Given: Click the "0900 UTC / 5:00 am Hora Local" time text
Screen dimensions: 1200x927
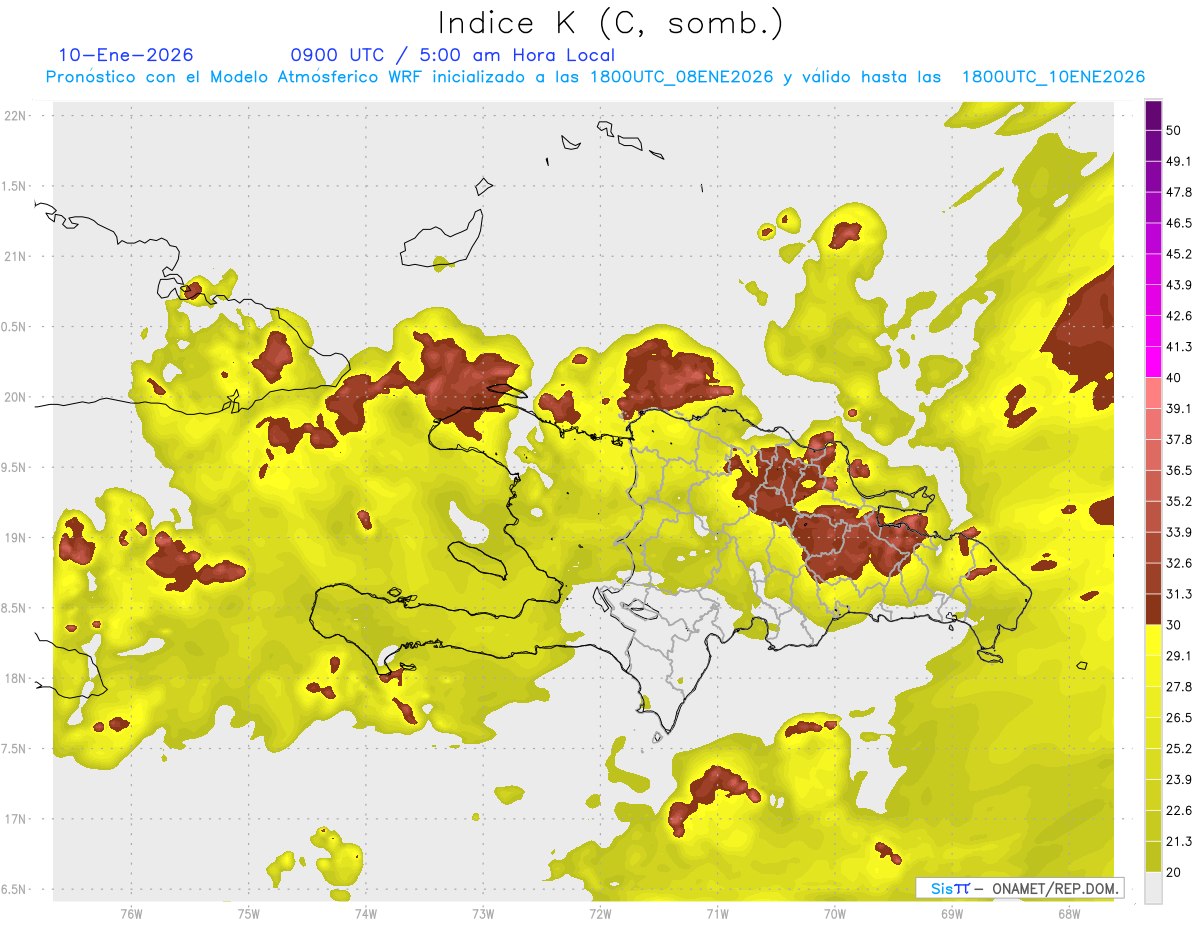Looking at the screenshot, I should [452, 55].
